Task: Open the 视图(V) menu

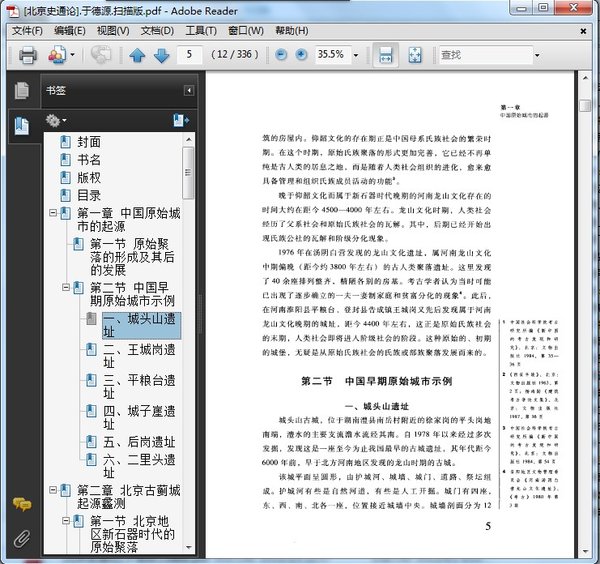Action: click(x=113, y=31)
